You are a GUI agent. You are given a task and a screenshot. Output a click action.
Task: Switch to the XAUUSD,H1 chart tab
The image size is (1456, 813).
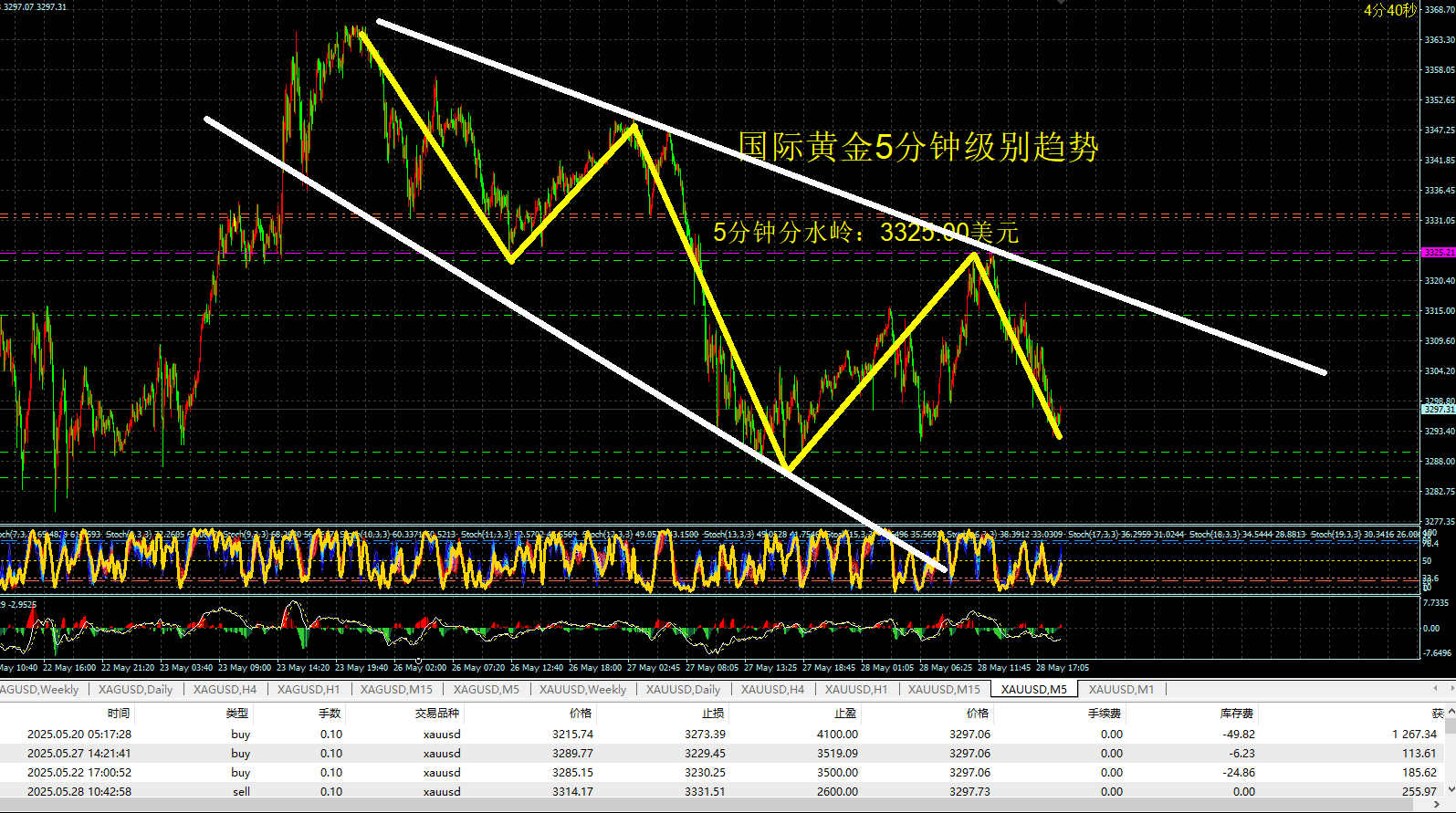pyautogui.click(x=855, y=690)
